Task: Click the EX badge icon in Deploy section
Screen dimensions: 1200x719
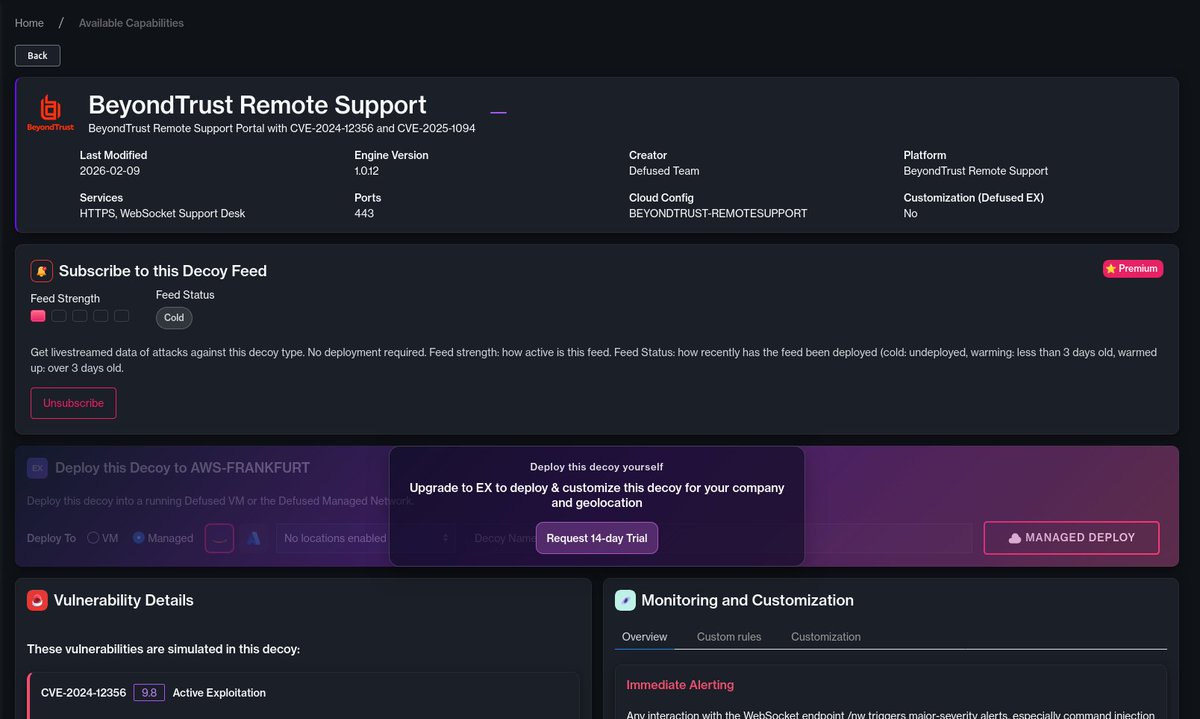Action: point(37,468)
